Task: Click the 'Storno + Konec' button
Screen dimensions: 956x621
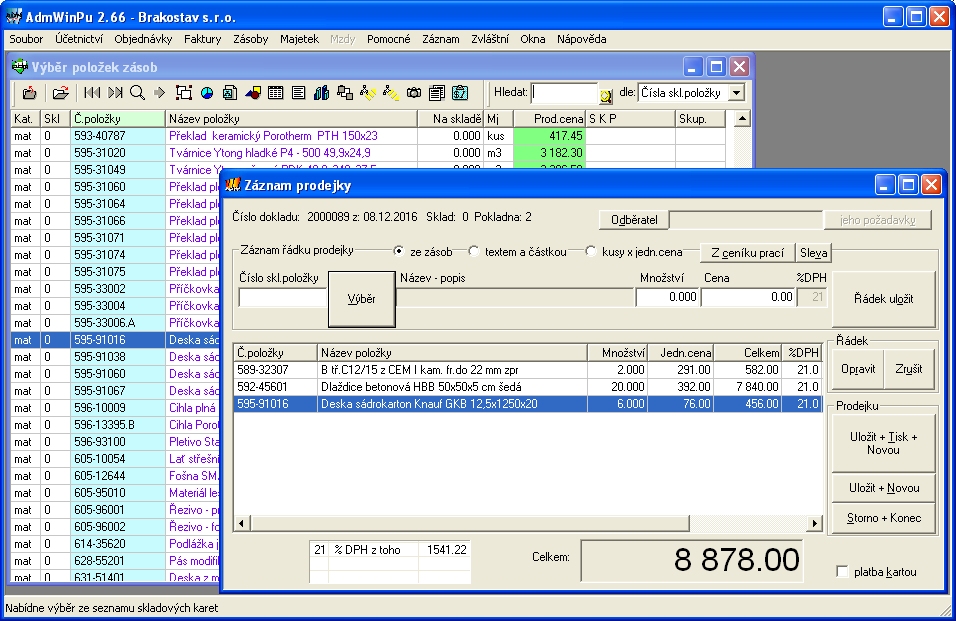Action: (x=883, y=518)
